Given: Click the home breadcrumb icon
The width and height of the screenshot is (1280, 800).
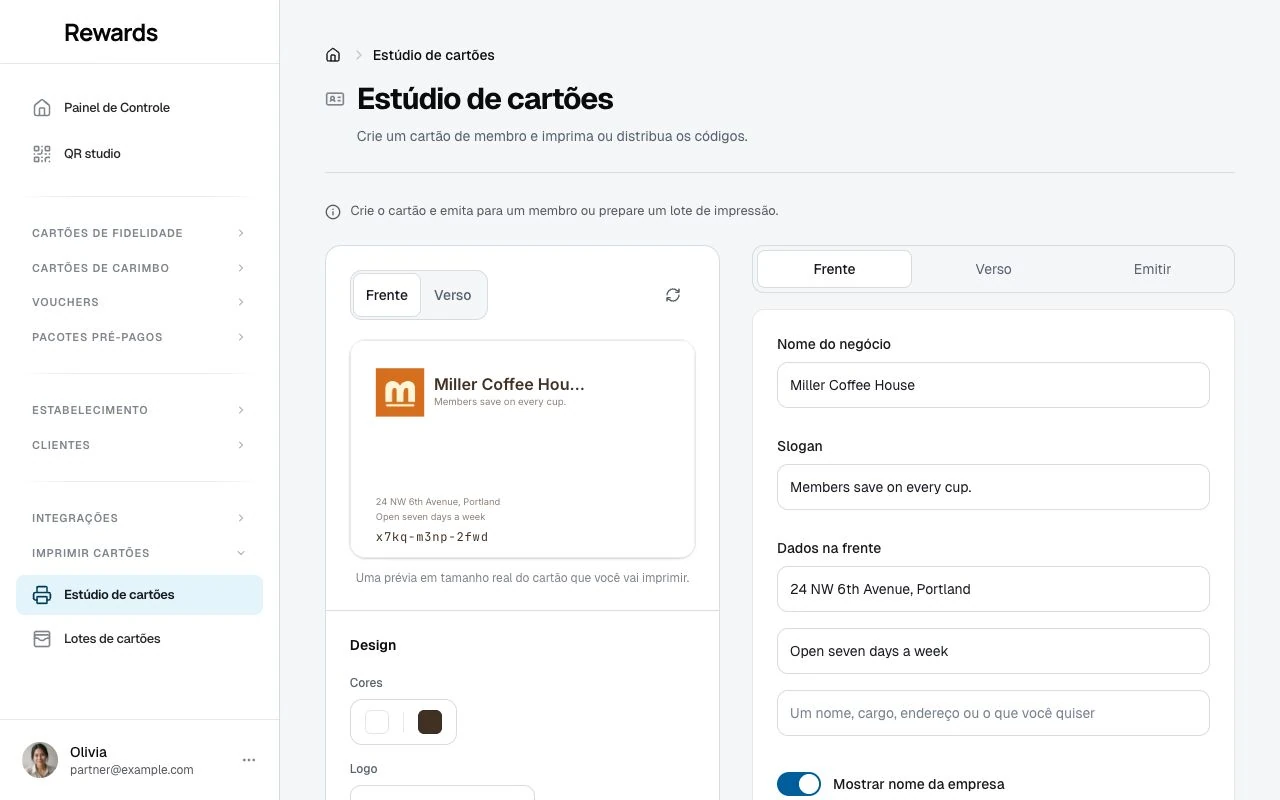Looking at the screenshot, I should [x=333, y=55].
